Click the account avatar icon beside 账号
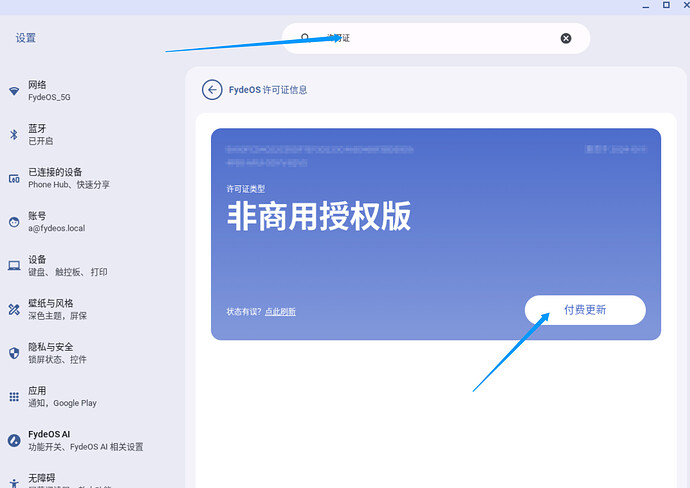The width and height of the screenshot is (690, 488). (x=14, y=222)
